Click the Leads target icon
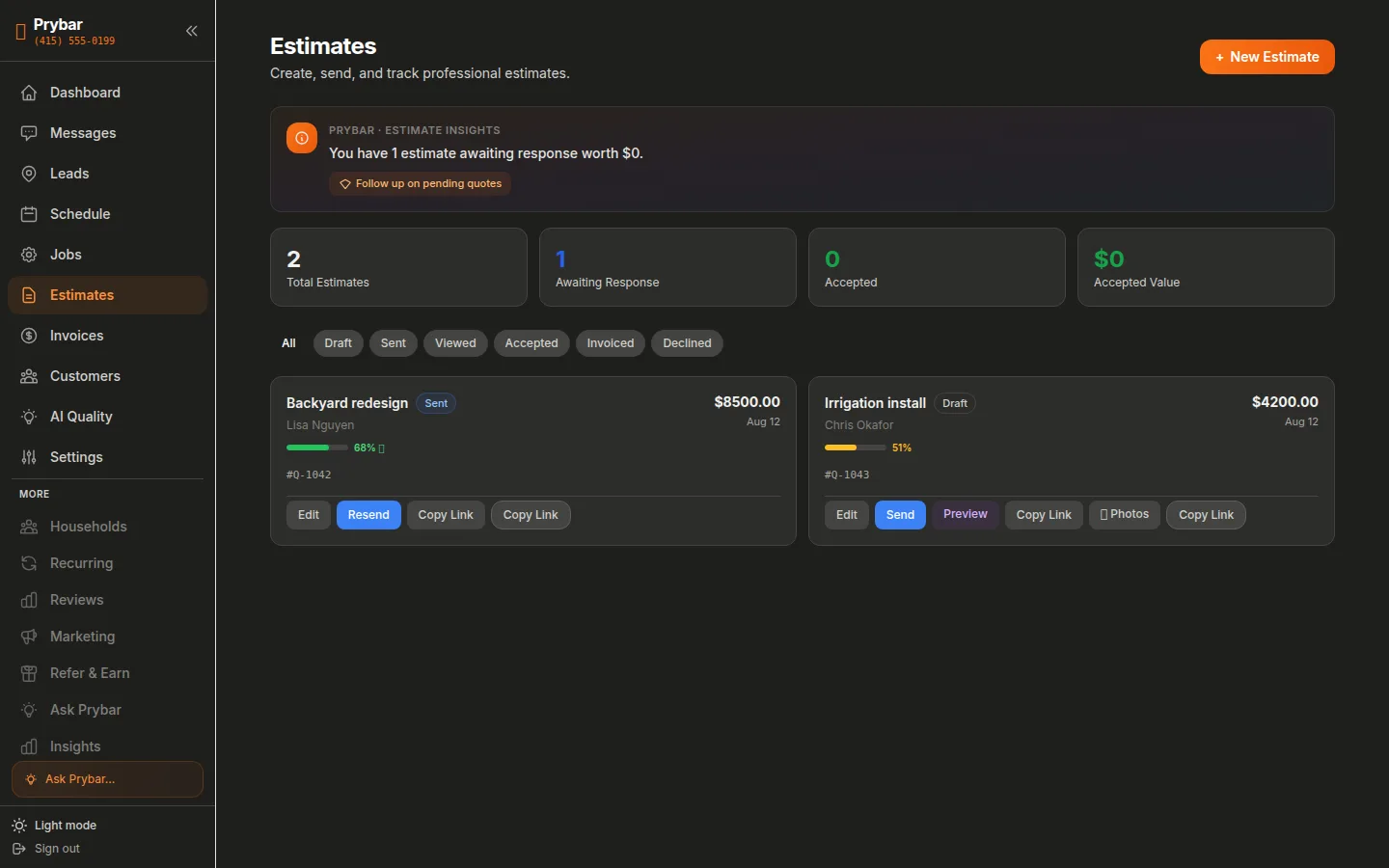Image resolution: width=1389 pixels, height=868 pixels. pos(29,174)
